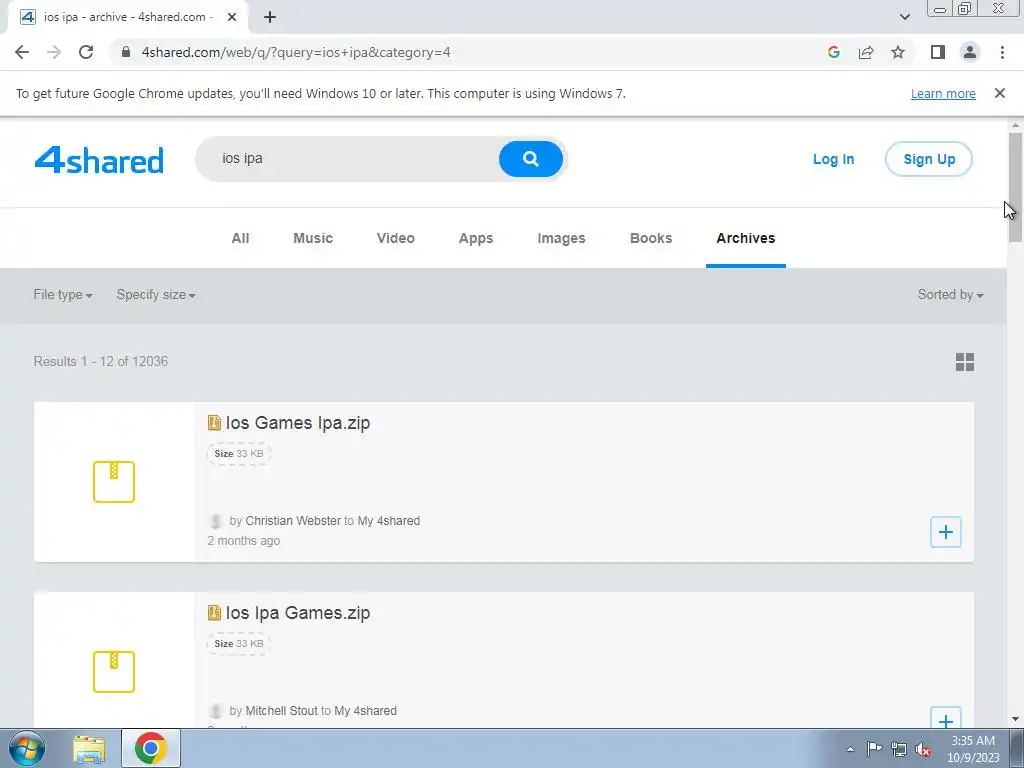Open the Sorted by dropdown
The image size is (1024, 768).
(x=950, y=295)
